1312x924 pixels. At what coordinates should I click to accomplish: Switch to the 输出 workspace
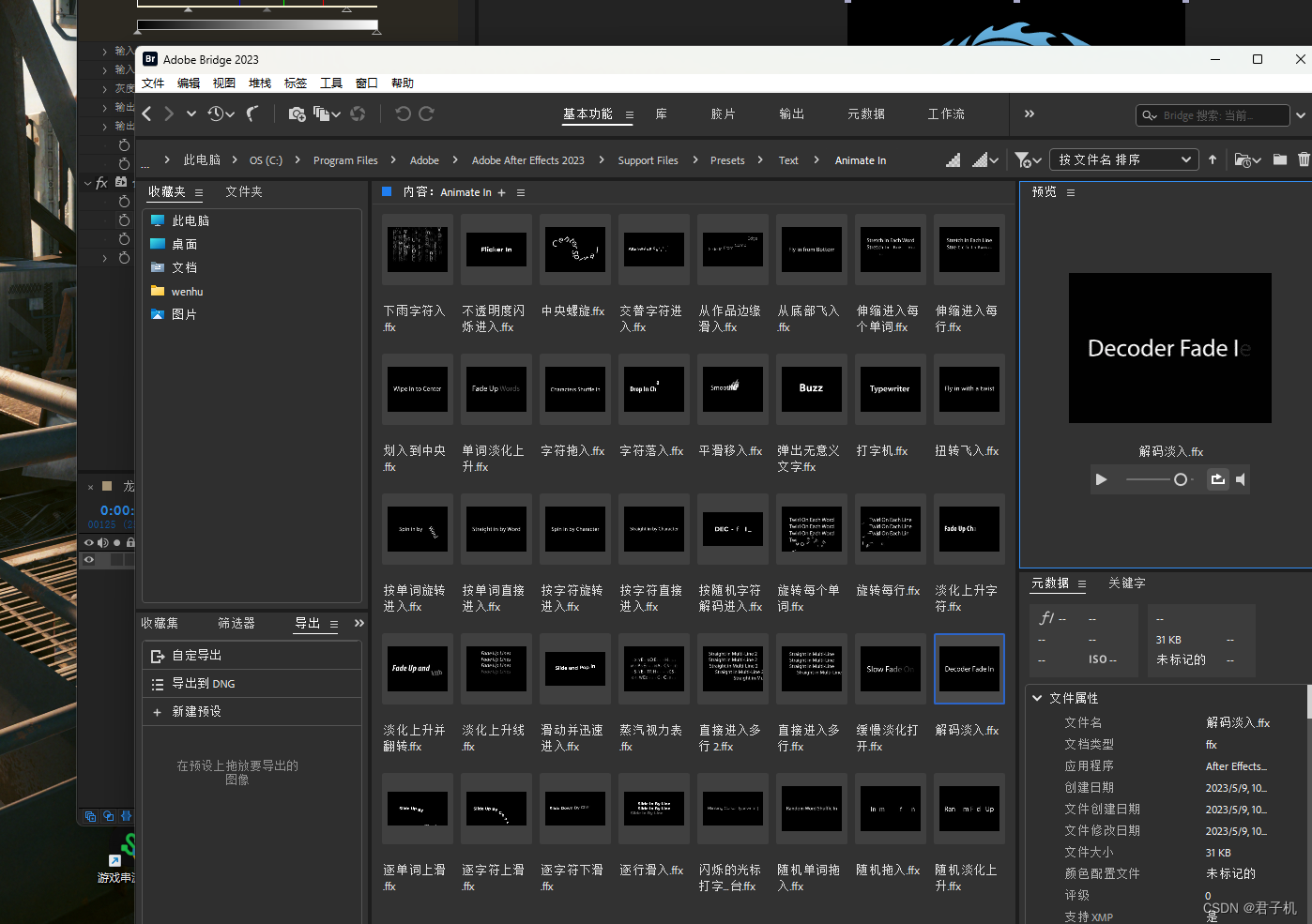pyautogui.click(x=792, y=114)
